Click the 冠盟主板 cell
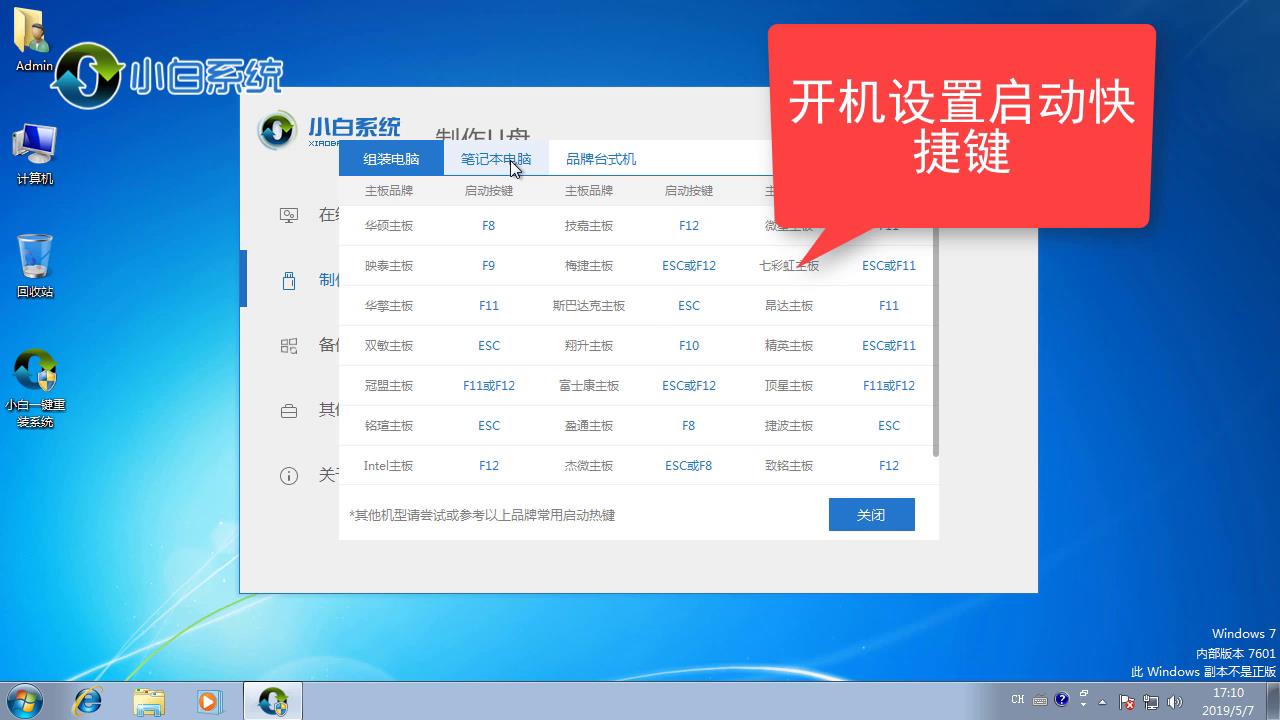1280x720 pixels. click(x=389, y=385)
